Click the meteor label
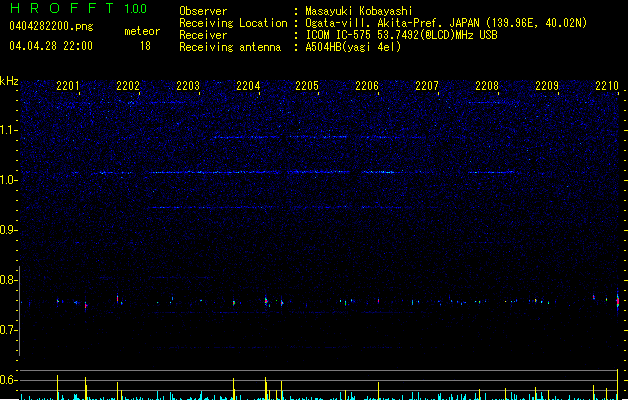Screen dimensions: 629x400 (x=142, y=31)
